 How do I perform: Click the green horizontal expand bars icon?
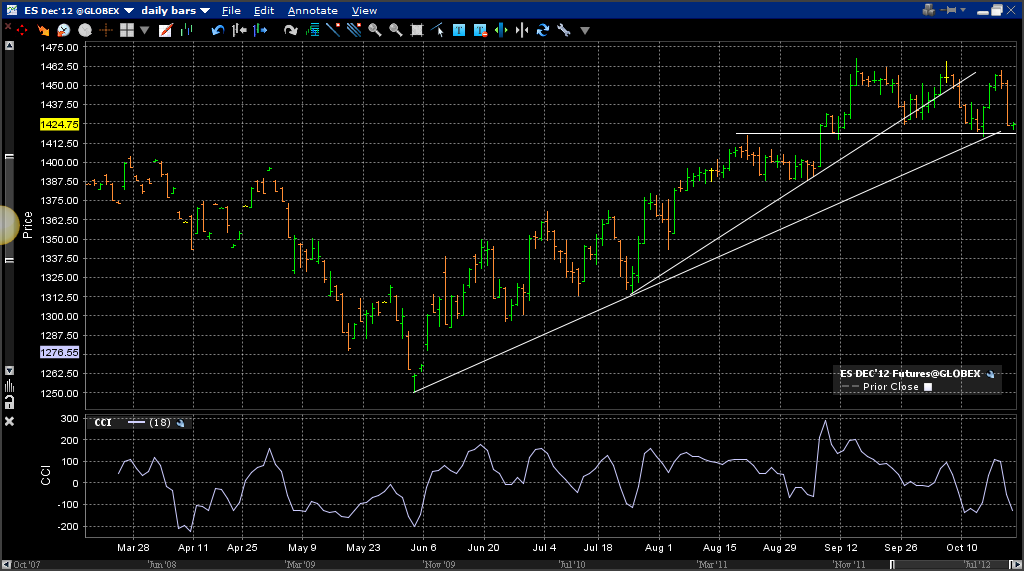click(501, 30)
